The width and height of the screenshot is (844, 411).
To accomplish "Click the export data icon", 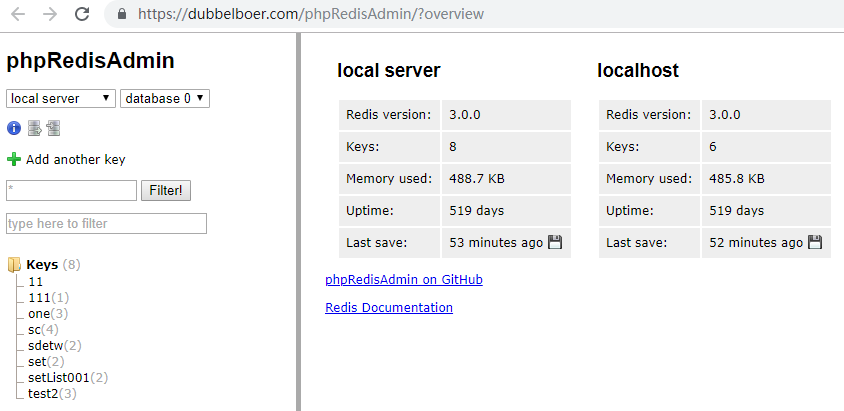I will (34, 129).
